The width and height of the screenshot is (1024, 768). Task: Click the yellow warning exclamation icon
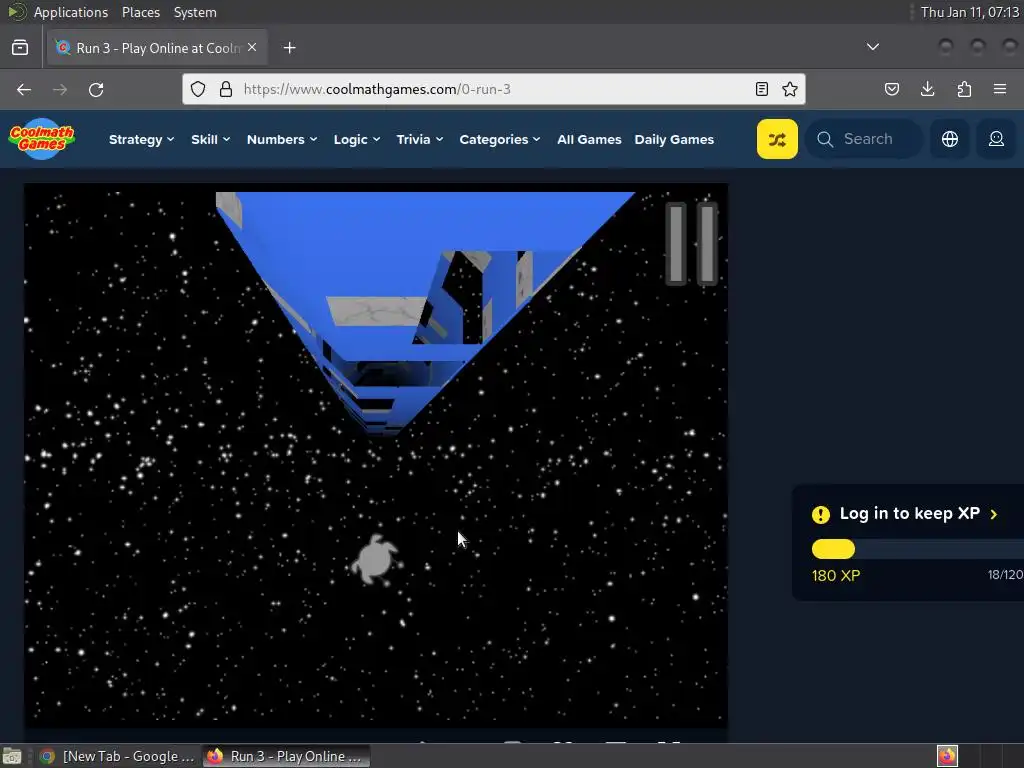(x=821, y=515)
